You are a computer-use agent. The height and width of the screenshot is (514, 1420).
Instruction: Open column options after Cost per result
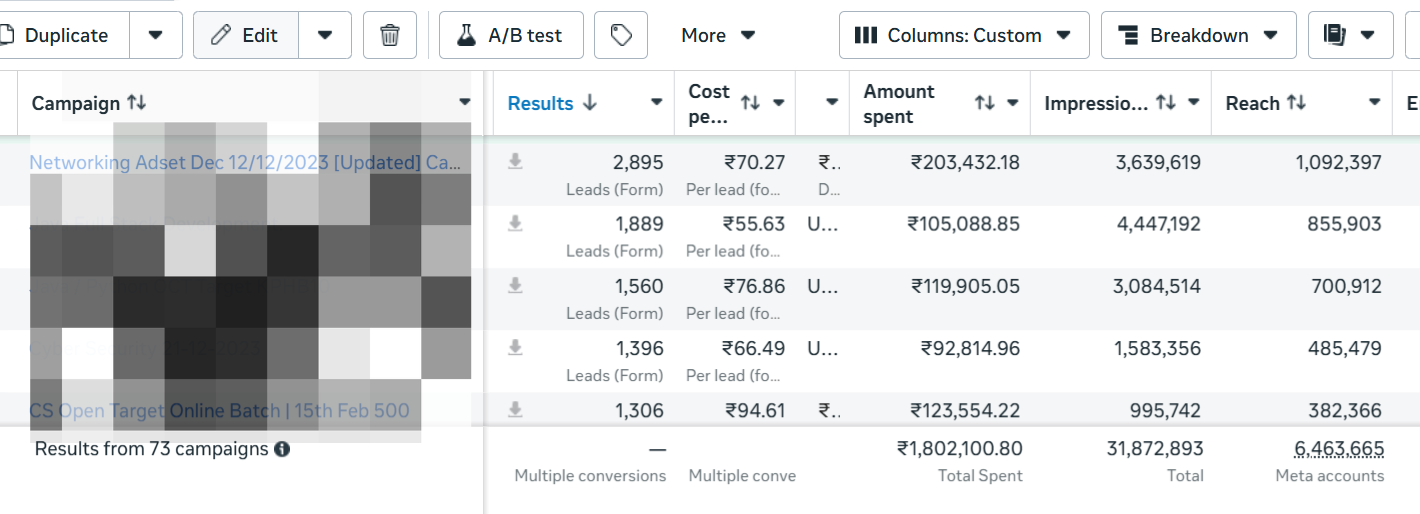[831, 103]
